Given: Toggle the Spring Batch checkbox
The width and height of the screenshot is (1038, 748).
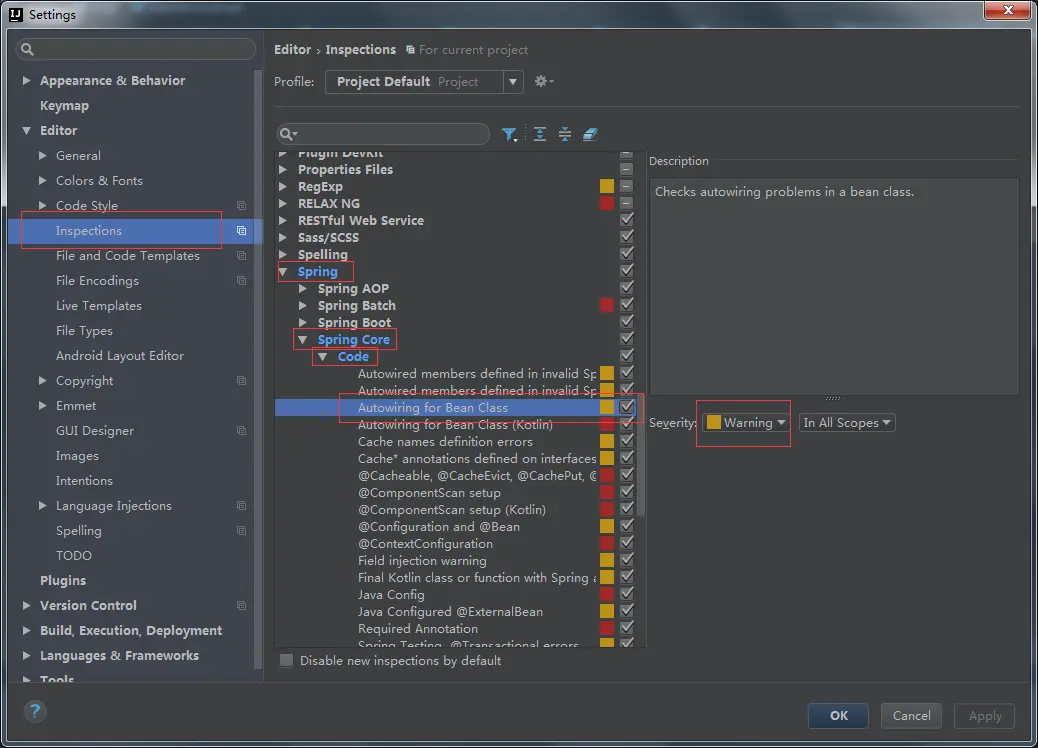Looking at the screenshot, I should [626, 305].
